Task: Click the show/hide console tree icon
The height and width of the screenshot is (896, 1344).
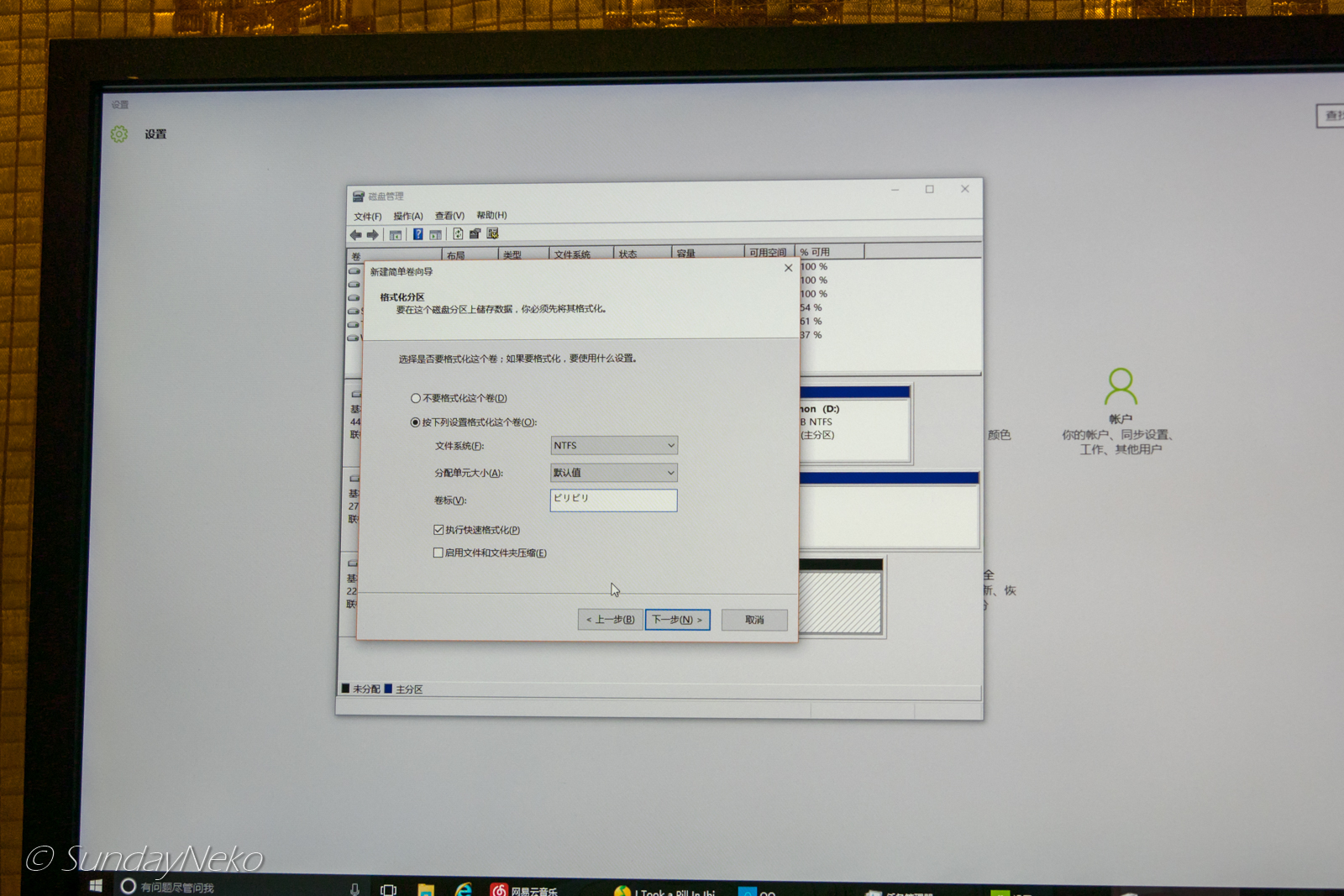Action: point(395,235)
